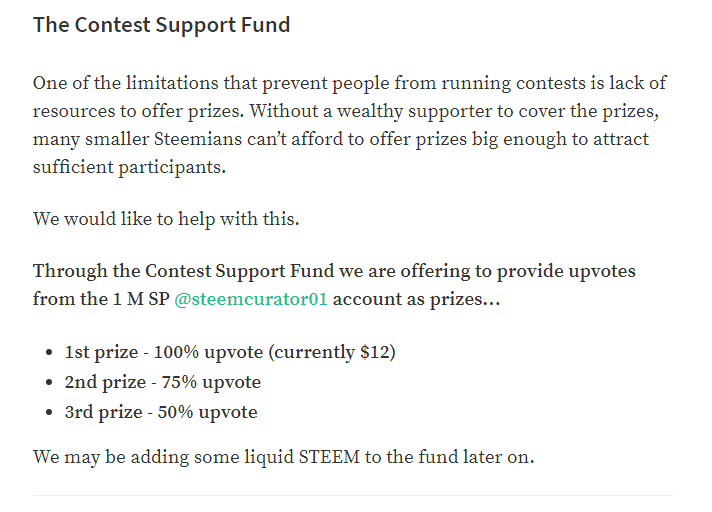The height and width of the screenshot is (512, 712).
Task: Click the 'sufficient participants.' text
Action: pos(129,167)
